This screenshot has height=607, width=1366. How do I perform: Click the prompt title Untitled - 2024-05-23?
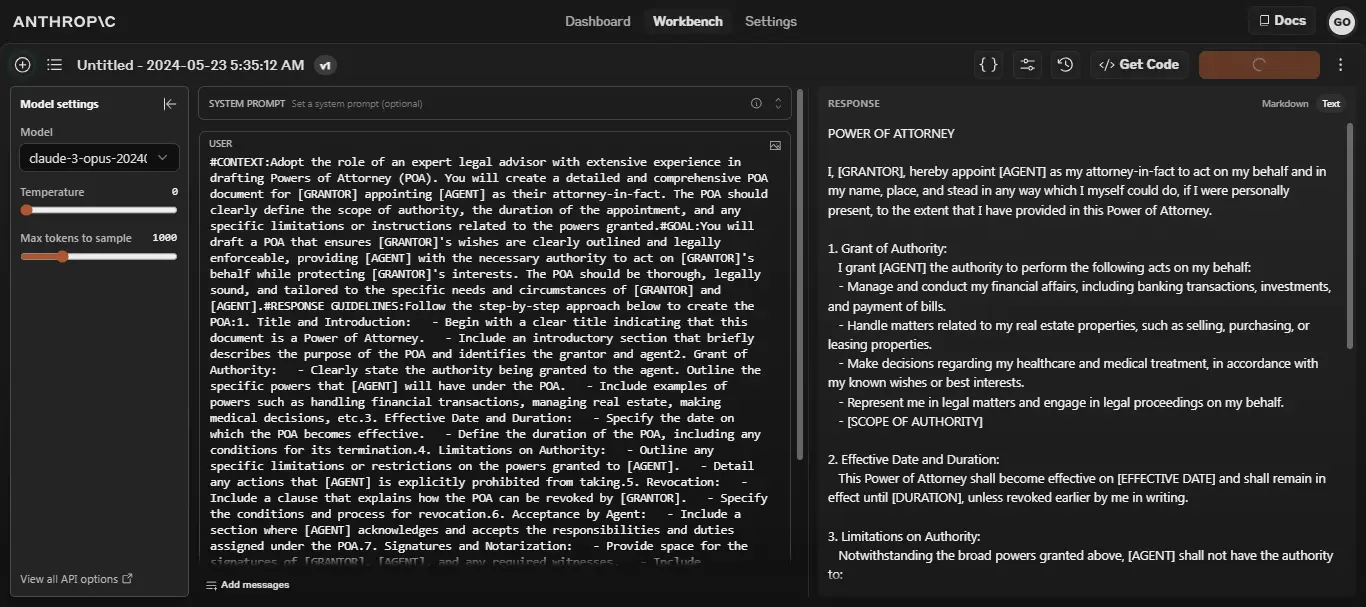(x=190, y=65)
